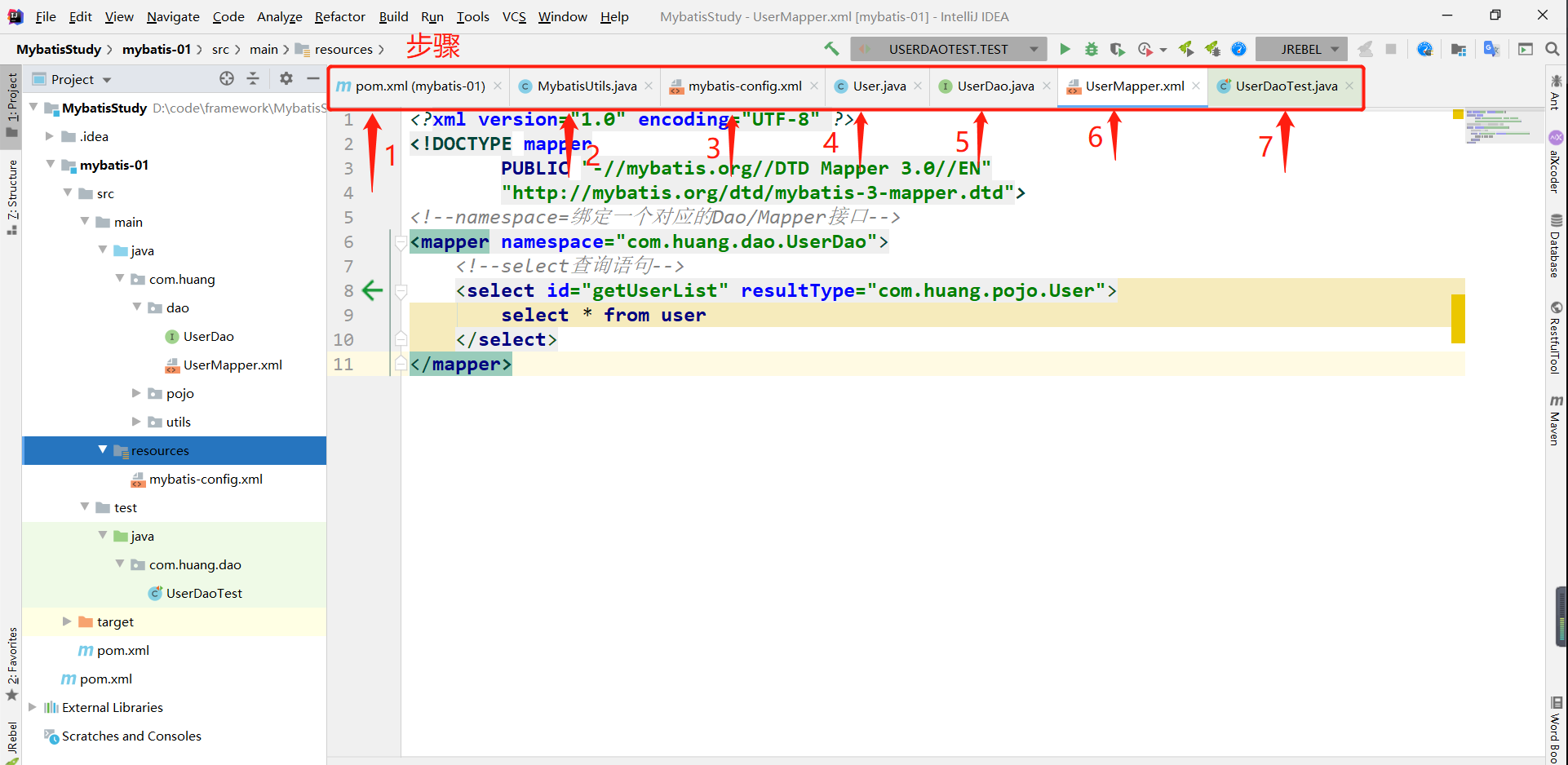Select UserDaoTest in the project tree
Screen dimensions: 1568x765
[204, 593]
